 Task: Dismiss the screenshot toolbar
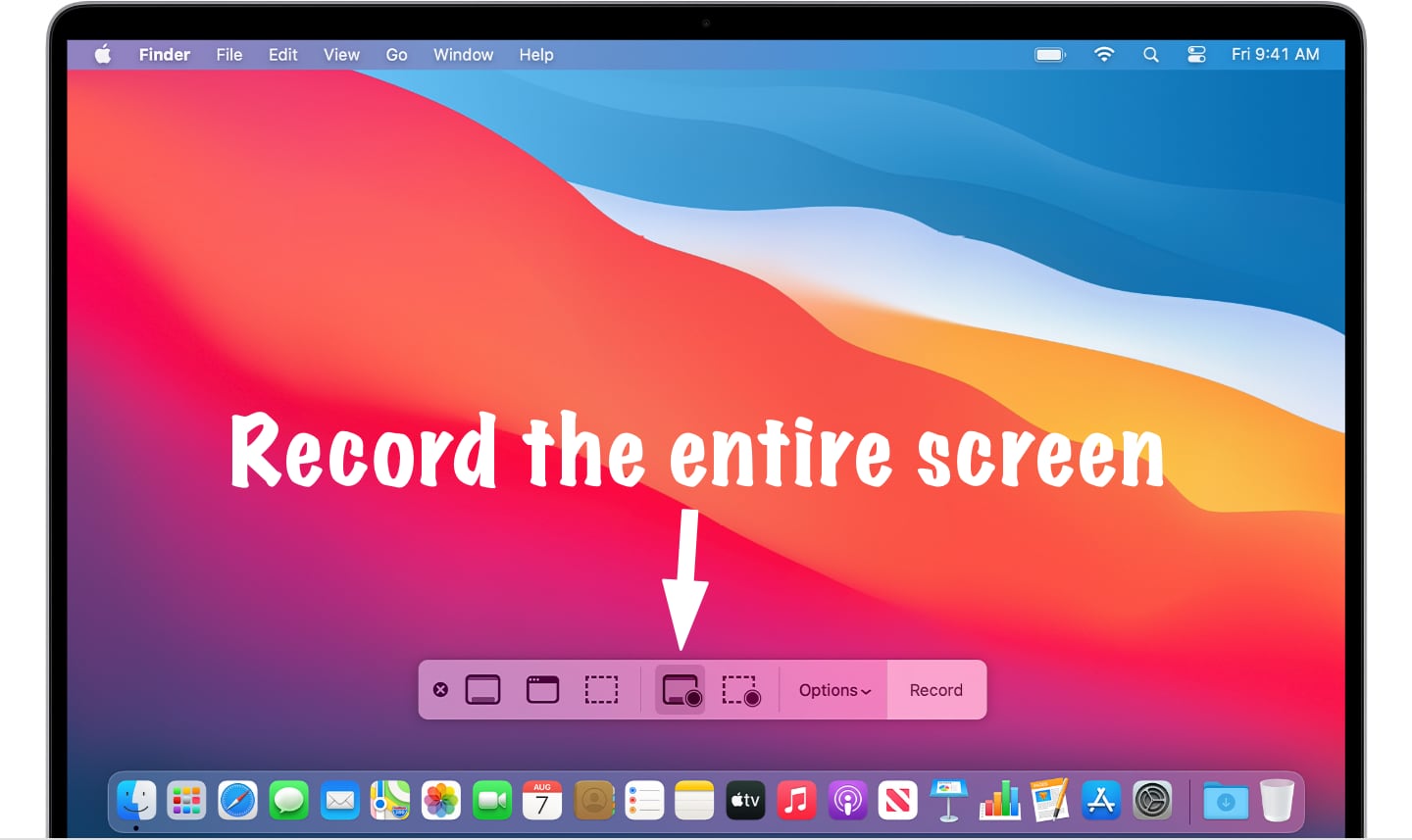pyautogui.click(x=440, y=689)
